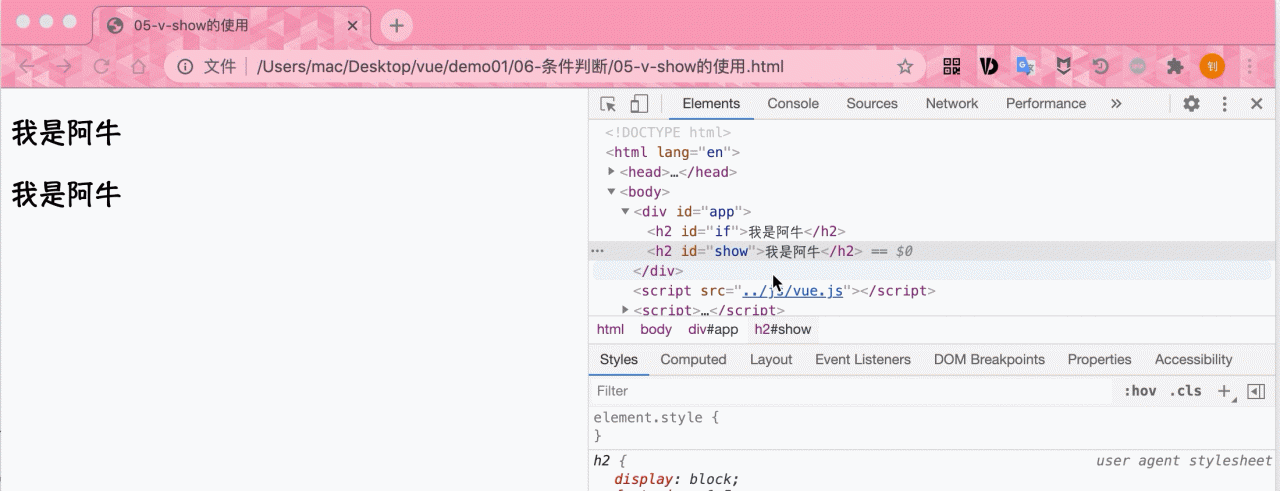The height and width of the screenshot is (491, 1280).
Task: Activate the inspect element picker icon
Action: [607, 104]
